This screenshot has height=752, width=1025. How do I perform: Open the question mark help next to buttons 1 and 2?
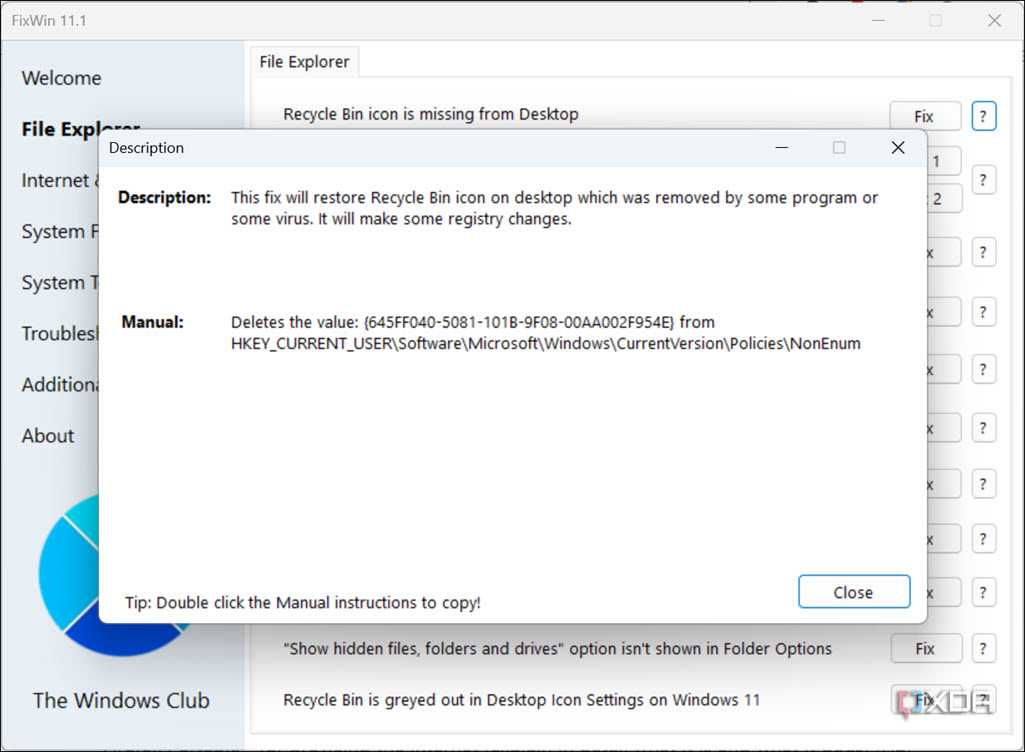coord(983,180)
